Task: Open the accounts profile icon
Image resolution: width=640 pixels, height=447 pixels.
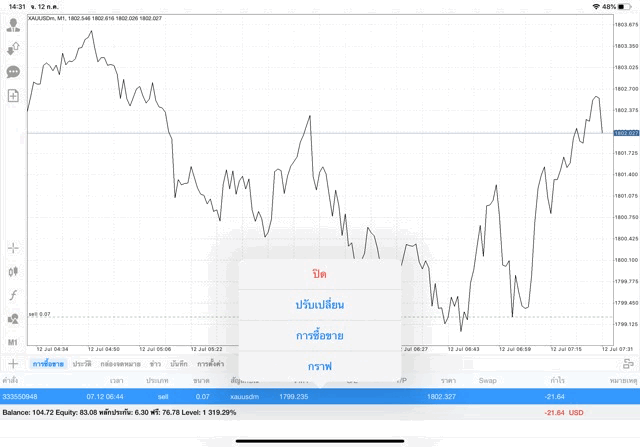Action: (14, 25)
